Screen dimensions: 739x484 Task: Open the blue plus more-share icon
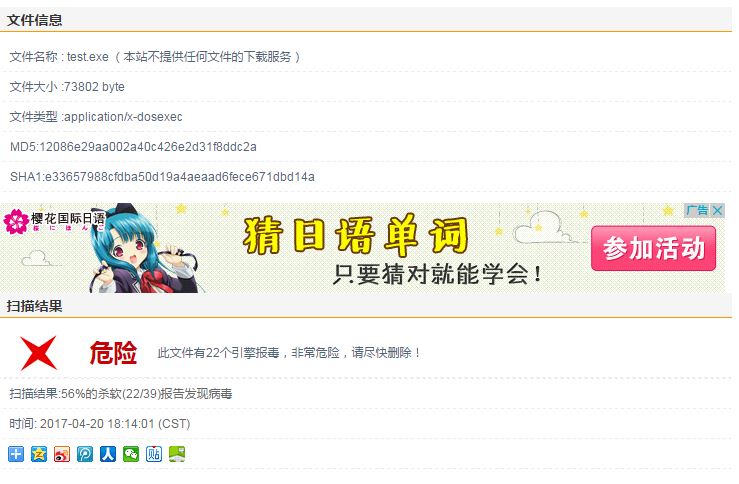pyautogui.click(x=16, y=454)
